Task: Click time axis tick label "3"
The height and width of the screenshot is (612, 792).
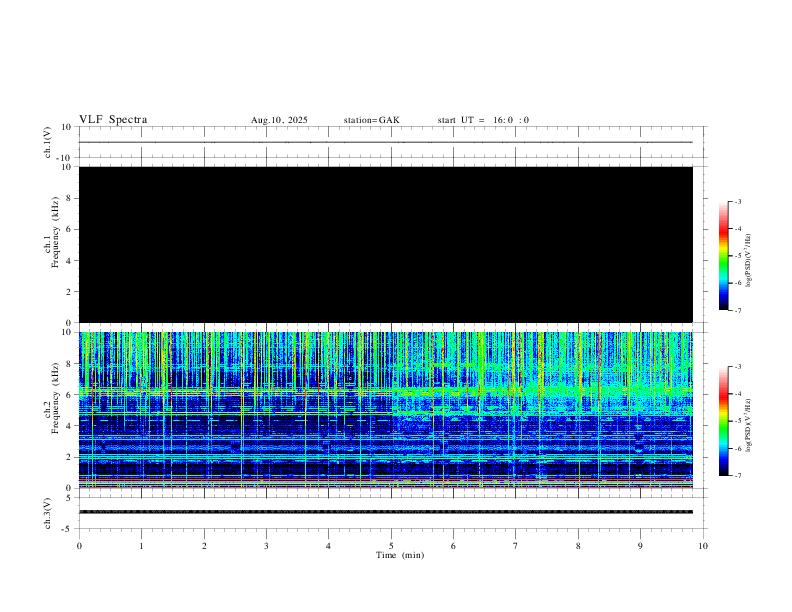Action: [266, 546]
